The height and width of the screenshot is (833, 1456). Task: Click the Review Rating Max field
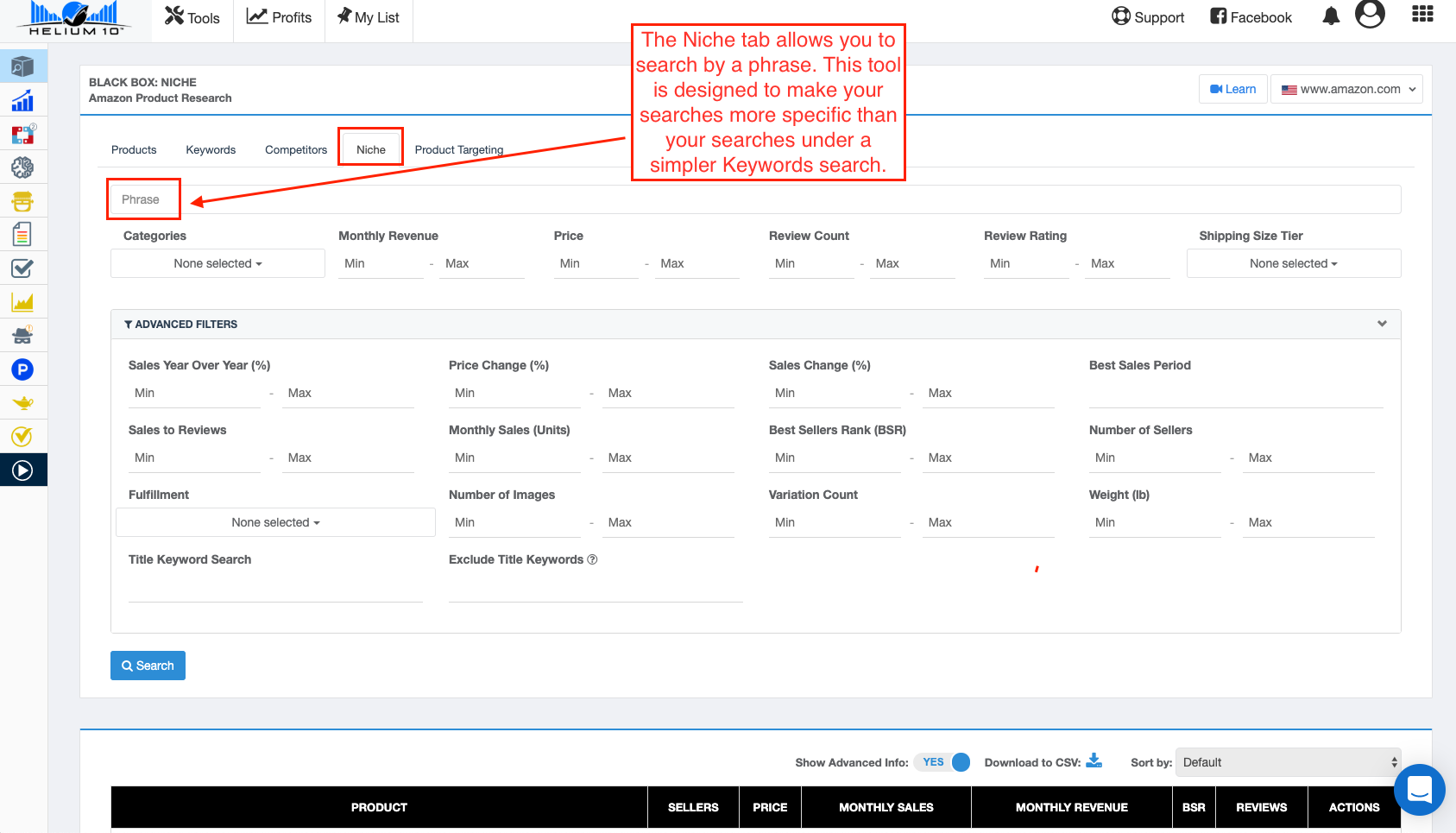[1127, 263]
